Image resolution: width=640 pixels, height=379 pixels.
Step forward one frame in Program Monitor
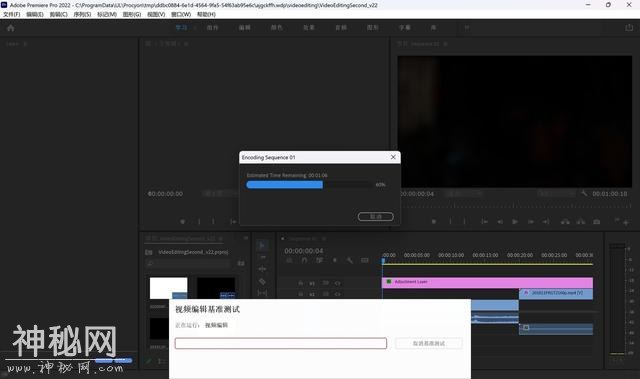pyautogui.click(x=531, y=222)
